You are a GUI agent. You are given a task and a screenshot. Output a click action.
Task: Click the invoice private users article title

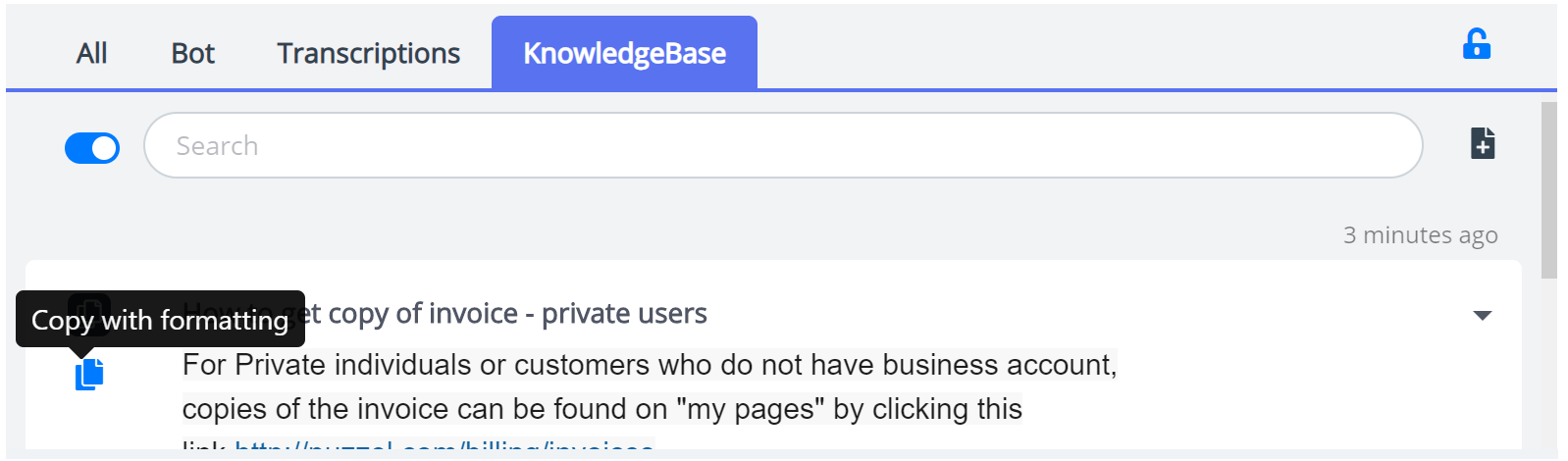[x=516, y=314]
